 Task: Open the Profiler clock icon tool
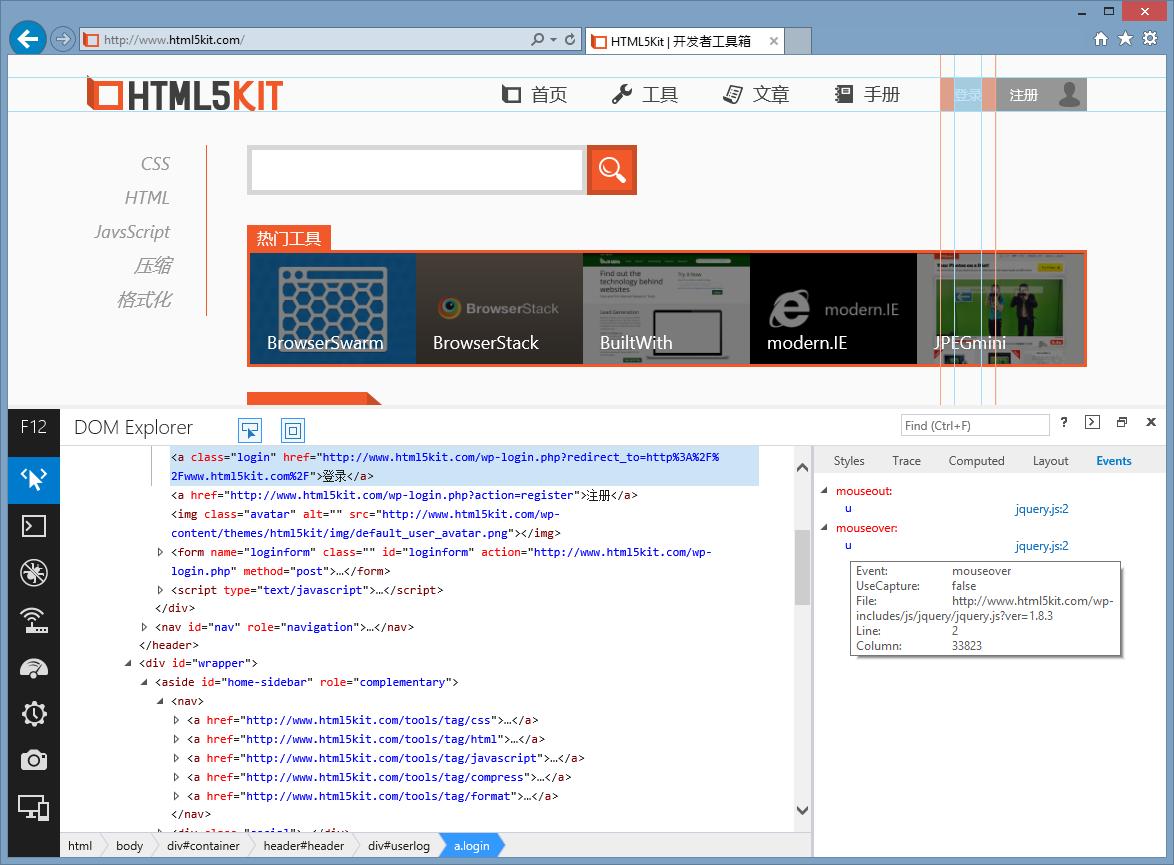(34, 714)
